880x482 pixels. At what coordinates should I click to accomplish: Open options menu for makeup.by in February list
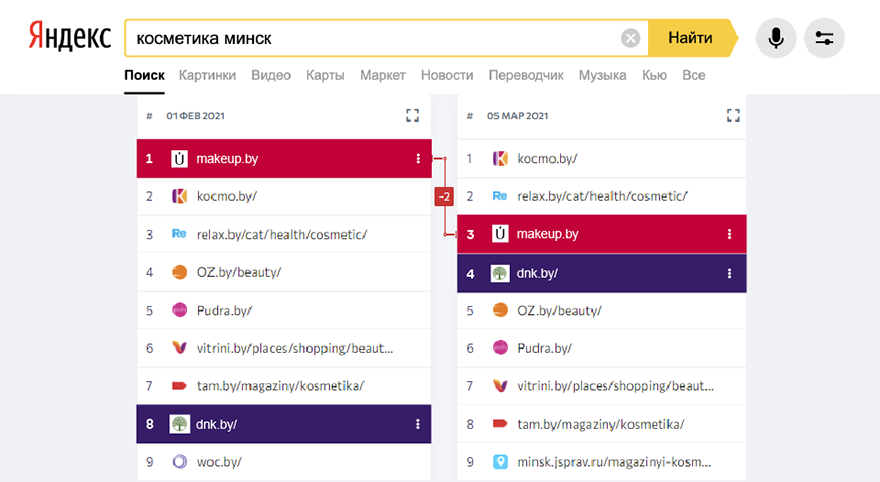[x=417, y=158]
